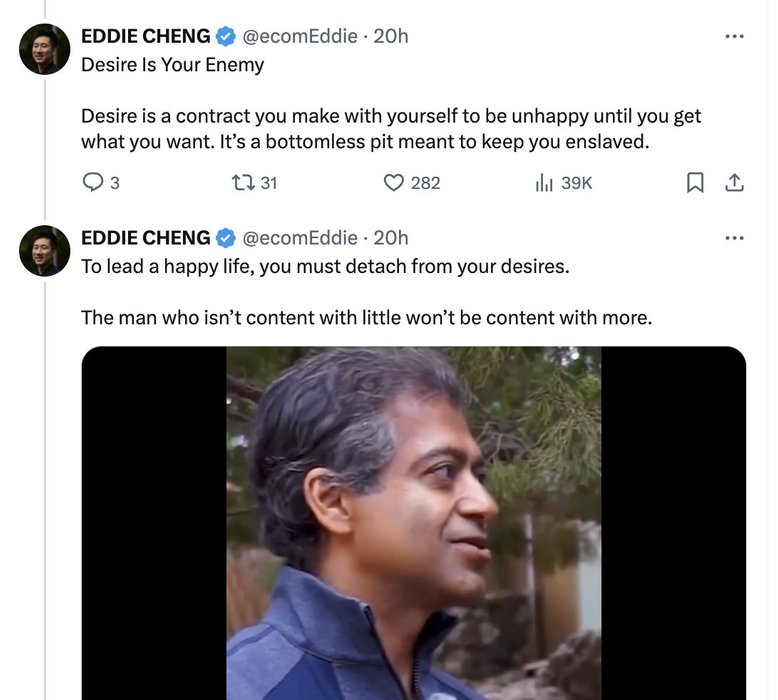778x700 pixels.
Task: Play the embedded video in second tweet
Action: (413, 523)
